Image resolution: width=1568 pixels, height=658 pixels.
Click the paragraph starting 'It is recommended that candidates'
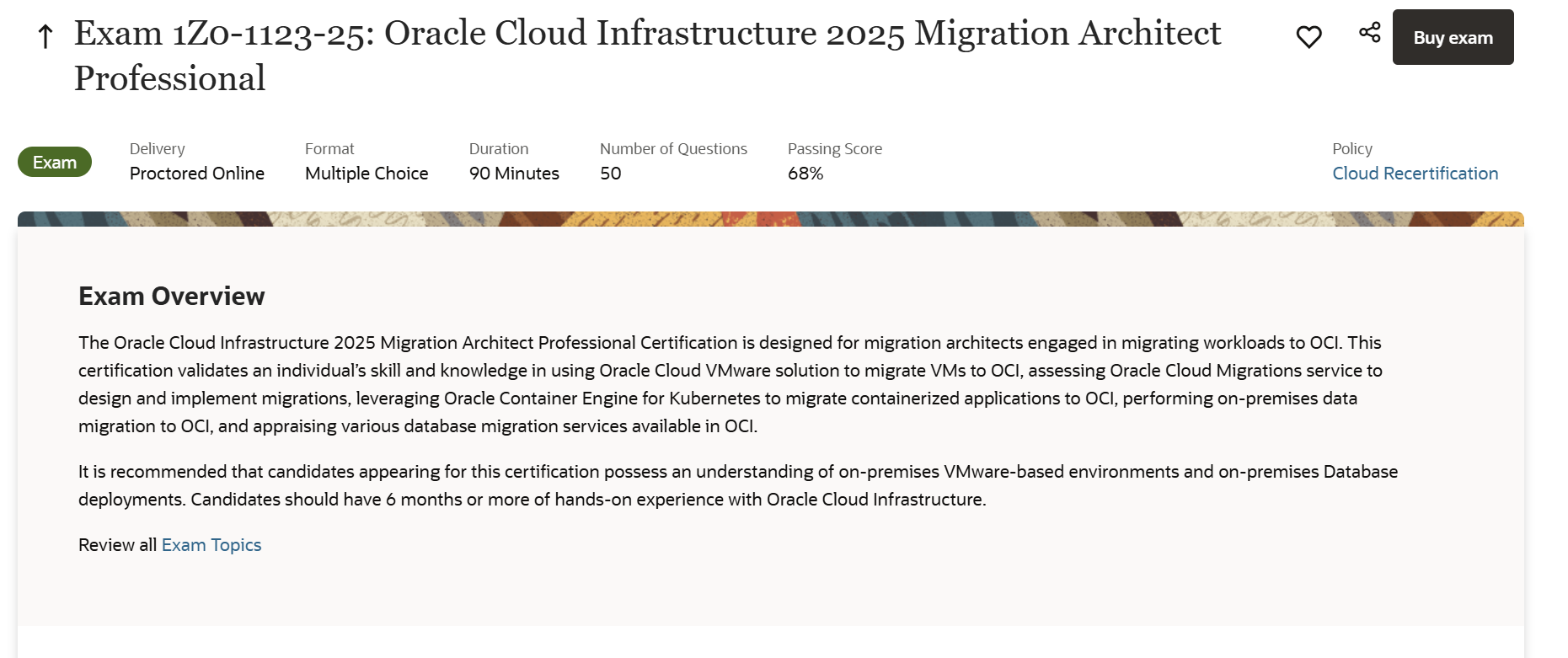[738, 485]
